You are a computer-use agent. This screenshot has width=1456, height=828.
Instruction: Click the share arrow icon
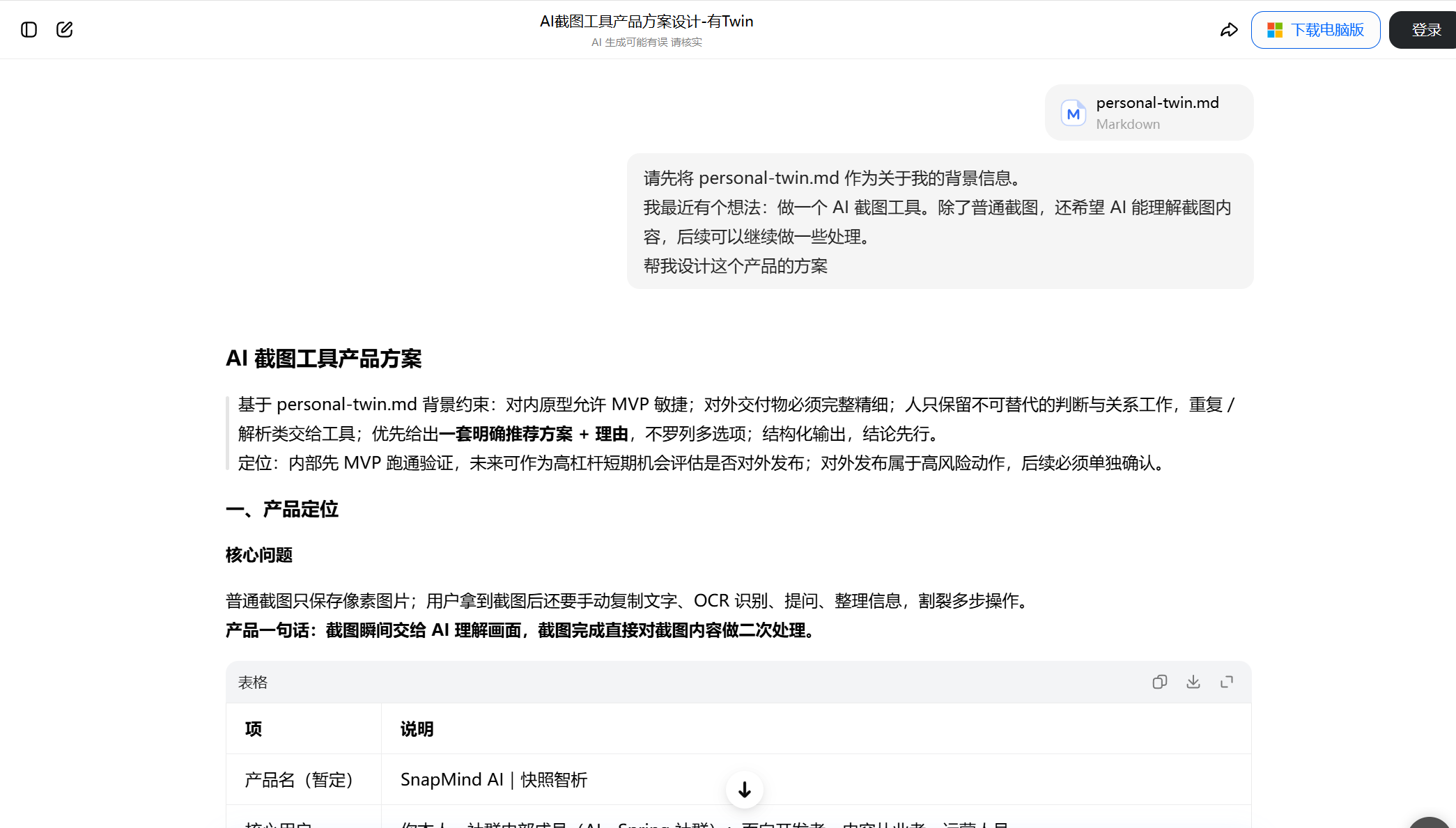point(1229,30)
